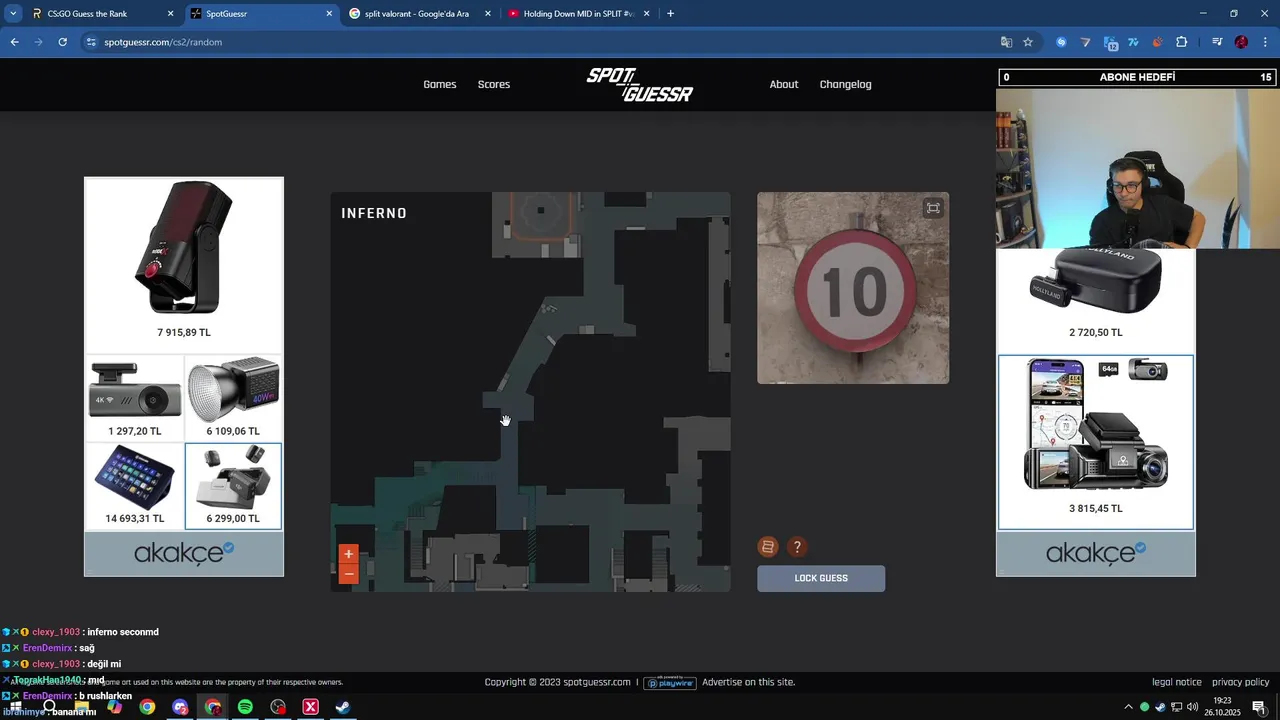Open the Chrome profile avatar
This screenshot has width=1280, height=720.
pyautogui.click(x=1241, y=42)
